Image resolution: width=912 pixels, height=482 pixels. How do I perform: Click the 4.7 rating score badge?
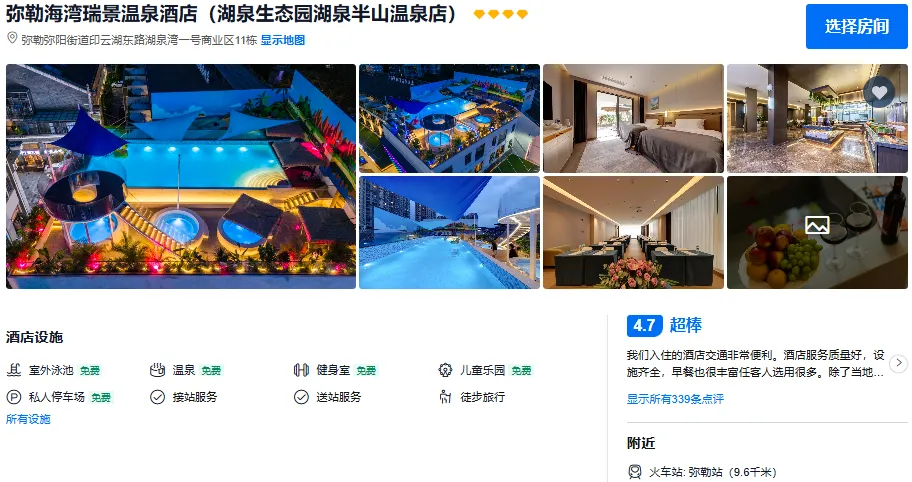[x=644, y=325]
